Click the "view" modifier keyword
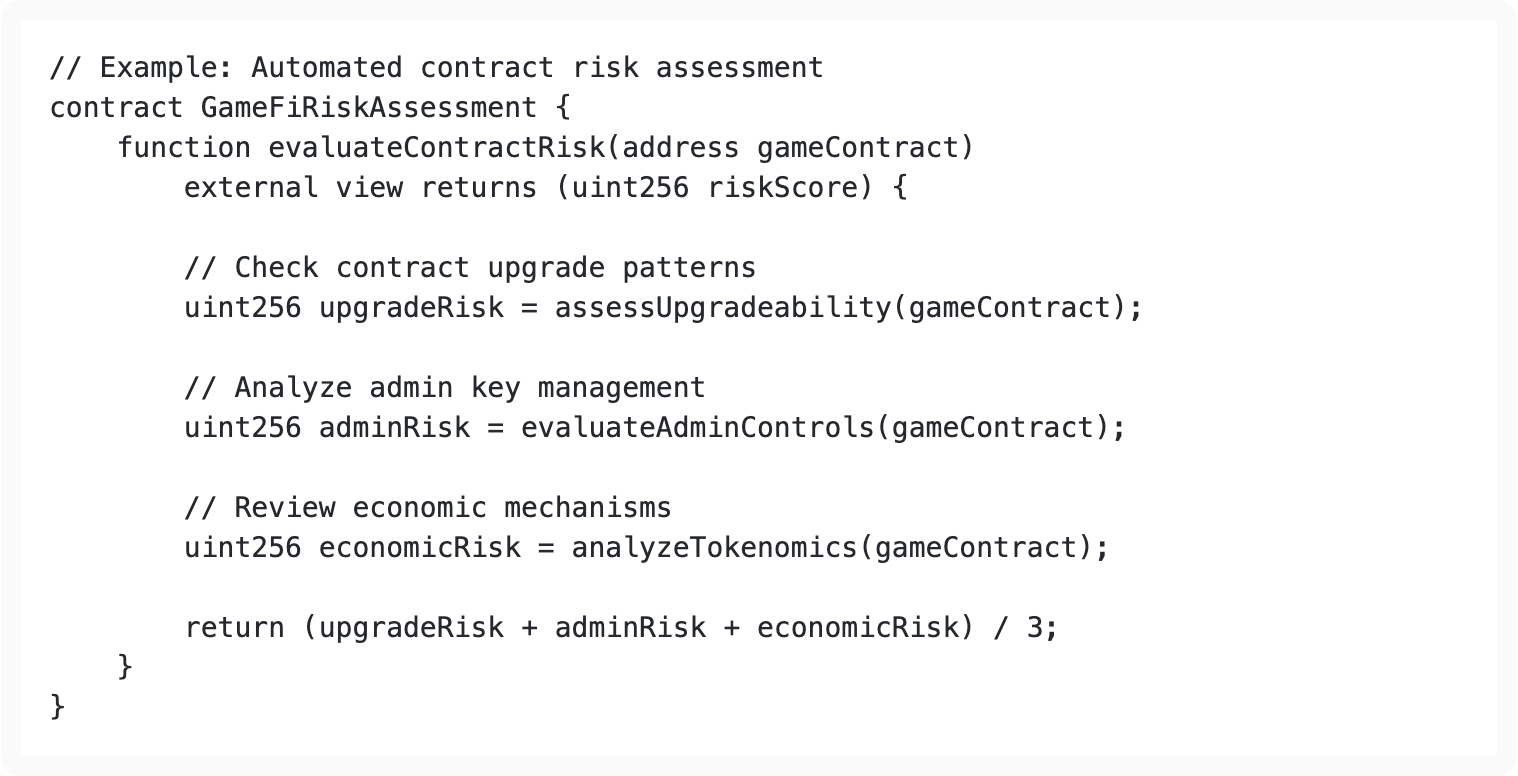The image size is (1518, 776). pos(369,187)
